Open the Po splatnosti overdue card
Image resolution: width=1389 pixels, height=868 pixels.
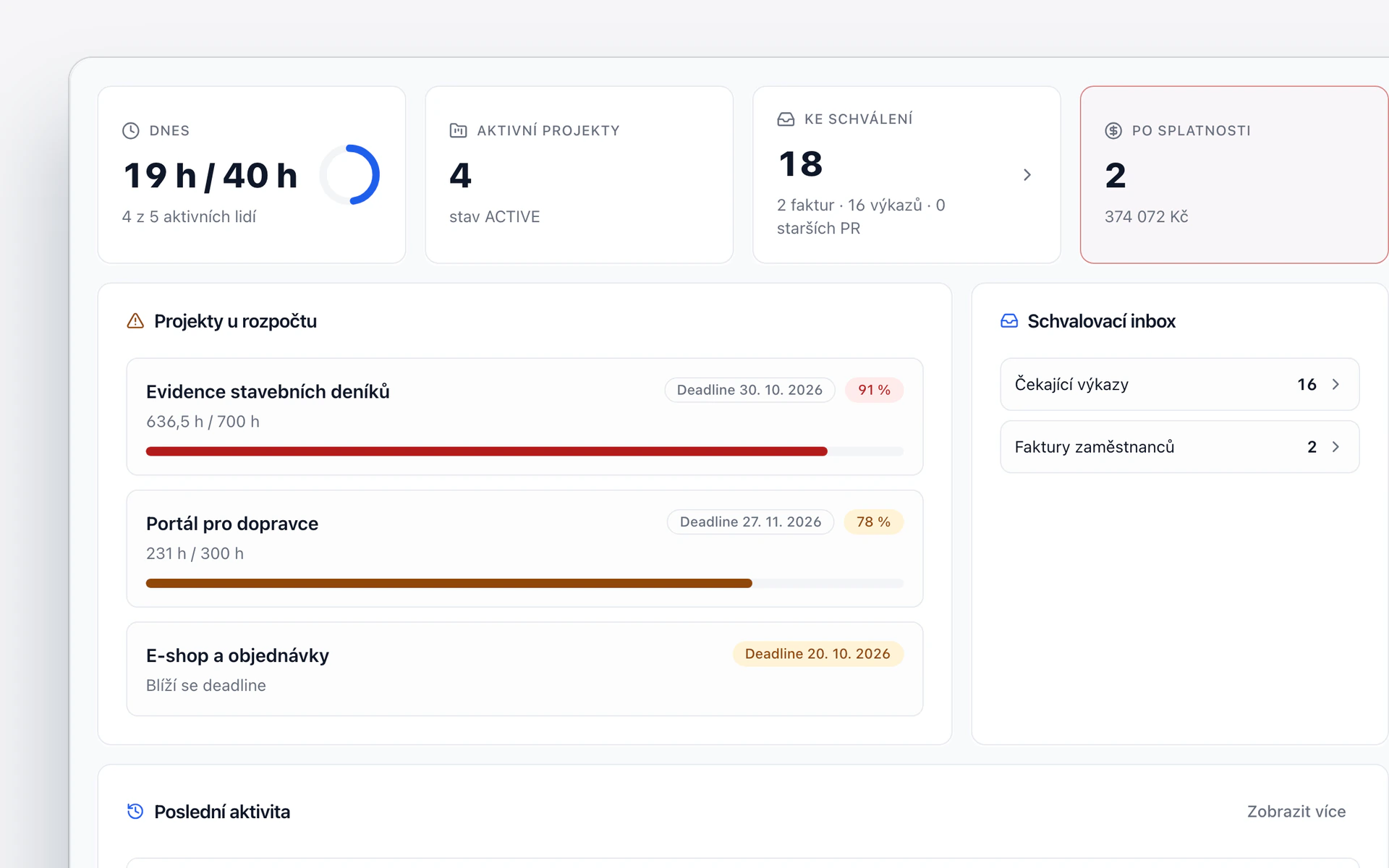click(x=1234, y=175)
